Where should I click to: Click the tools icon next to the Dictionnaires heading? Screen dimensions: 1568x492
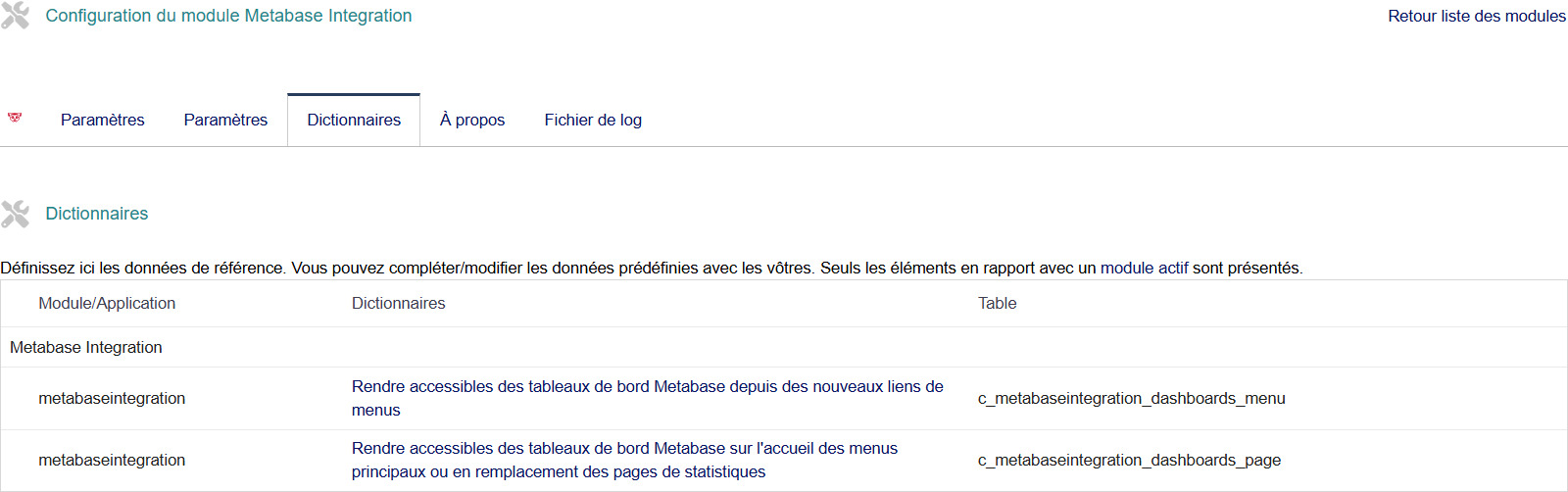15,214
